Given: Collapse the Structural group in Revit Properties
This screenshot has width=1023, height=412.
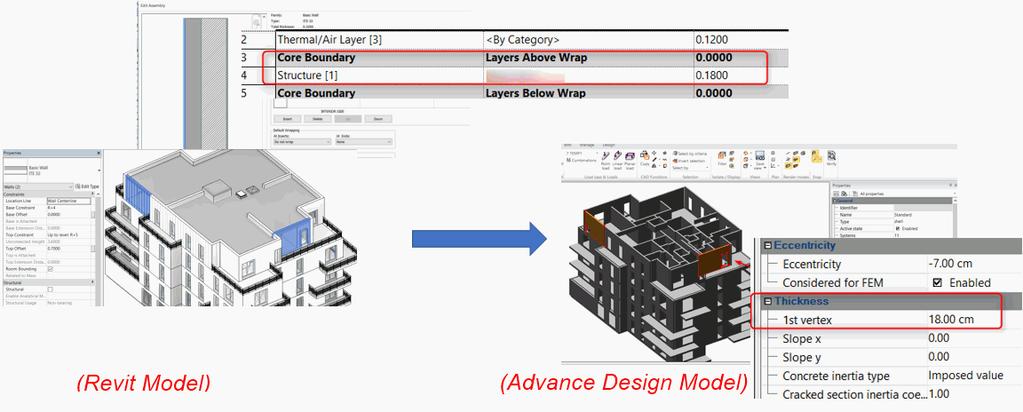Looking at the screenshot, I should tap(93, 283).
